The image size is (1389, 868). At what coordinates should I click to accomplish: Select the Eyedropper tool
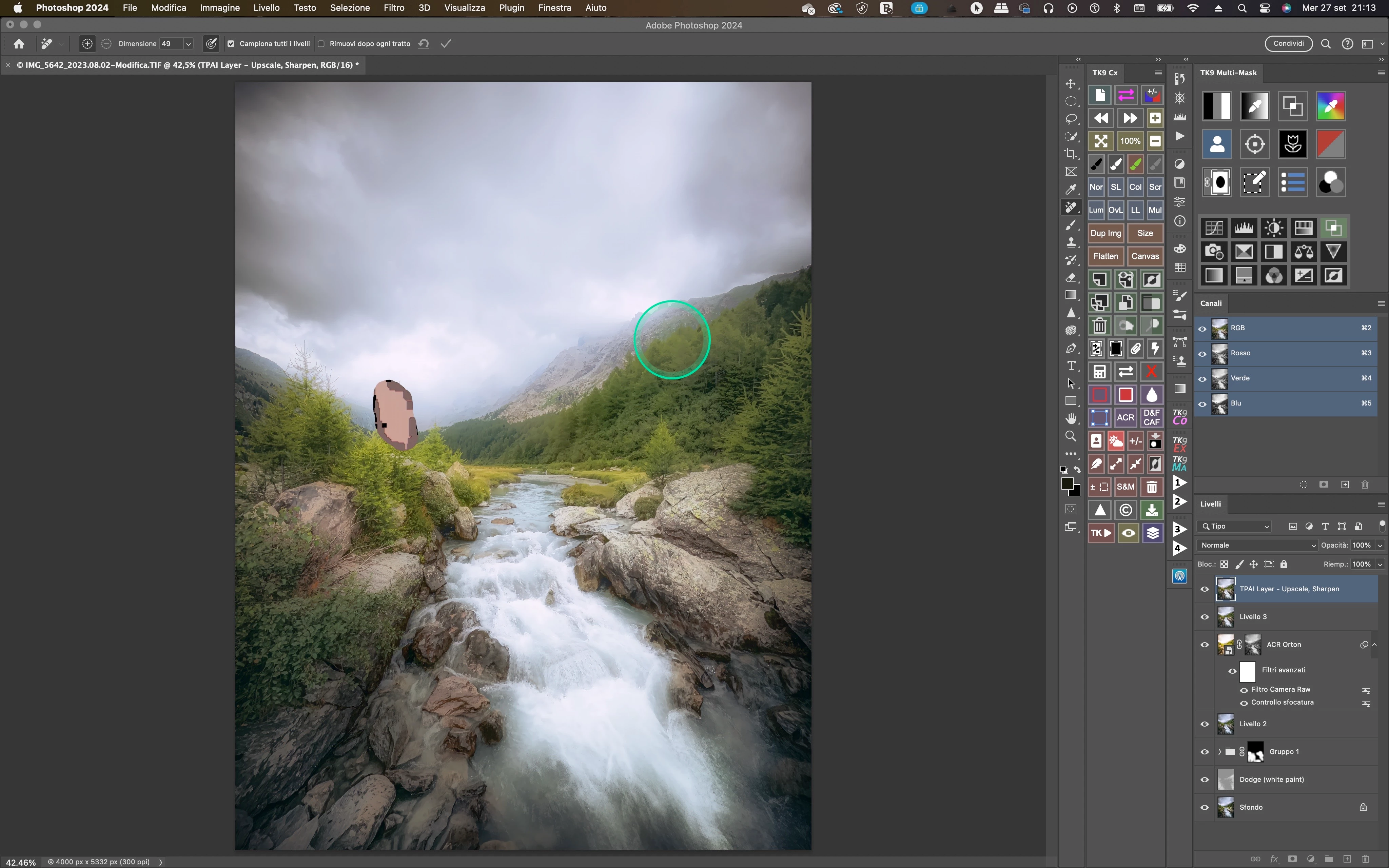(x=1071, y=190)
